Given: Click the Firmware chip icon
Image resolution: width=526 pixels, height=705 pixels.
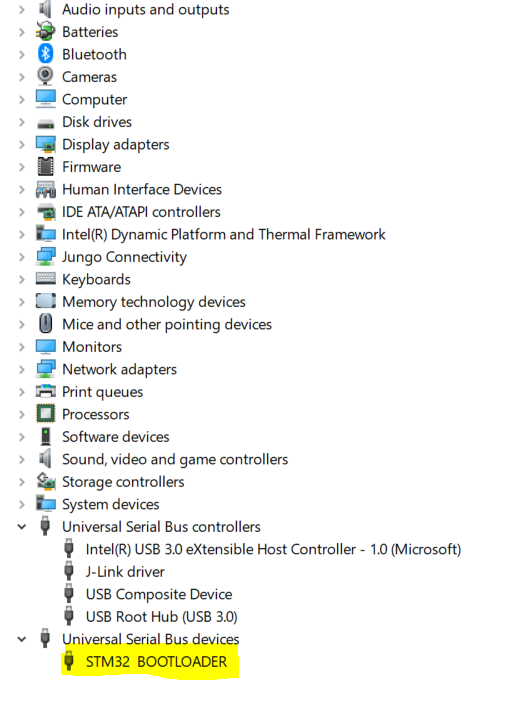Looking at the screenshot, I should [45, 166].
